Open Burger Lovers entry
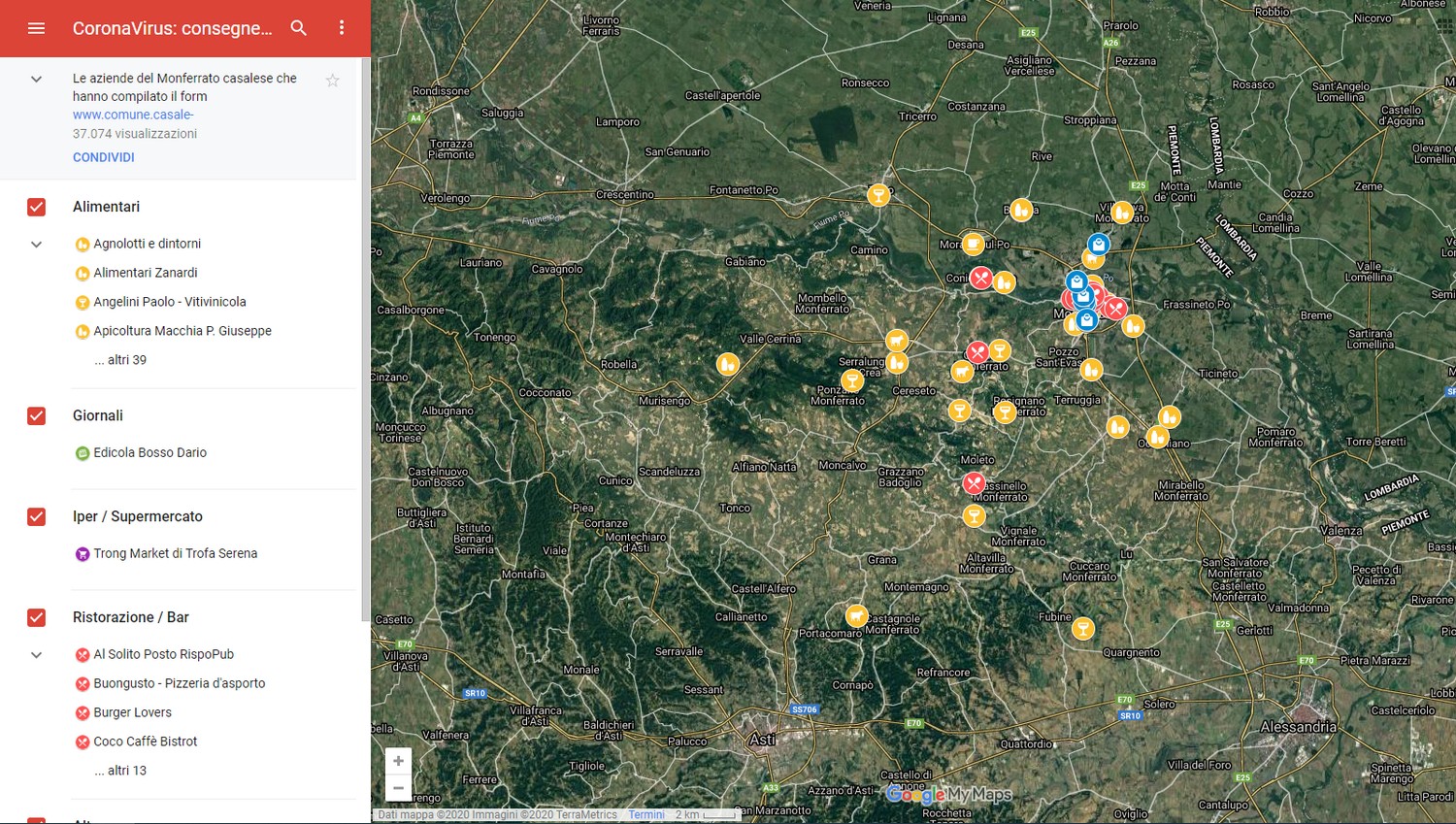Image resolution: width=1456 pixels, height=824 pixels. 133,712
